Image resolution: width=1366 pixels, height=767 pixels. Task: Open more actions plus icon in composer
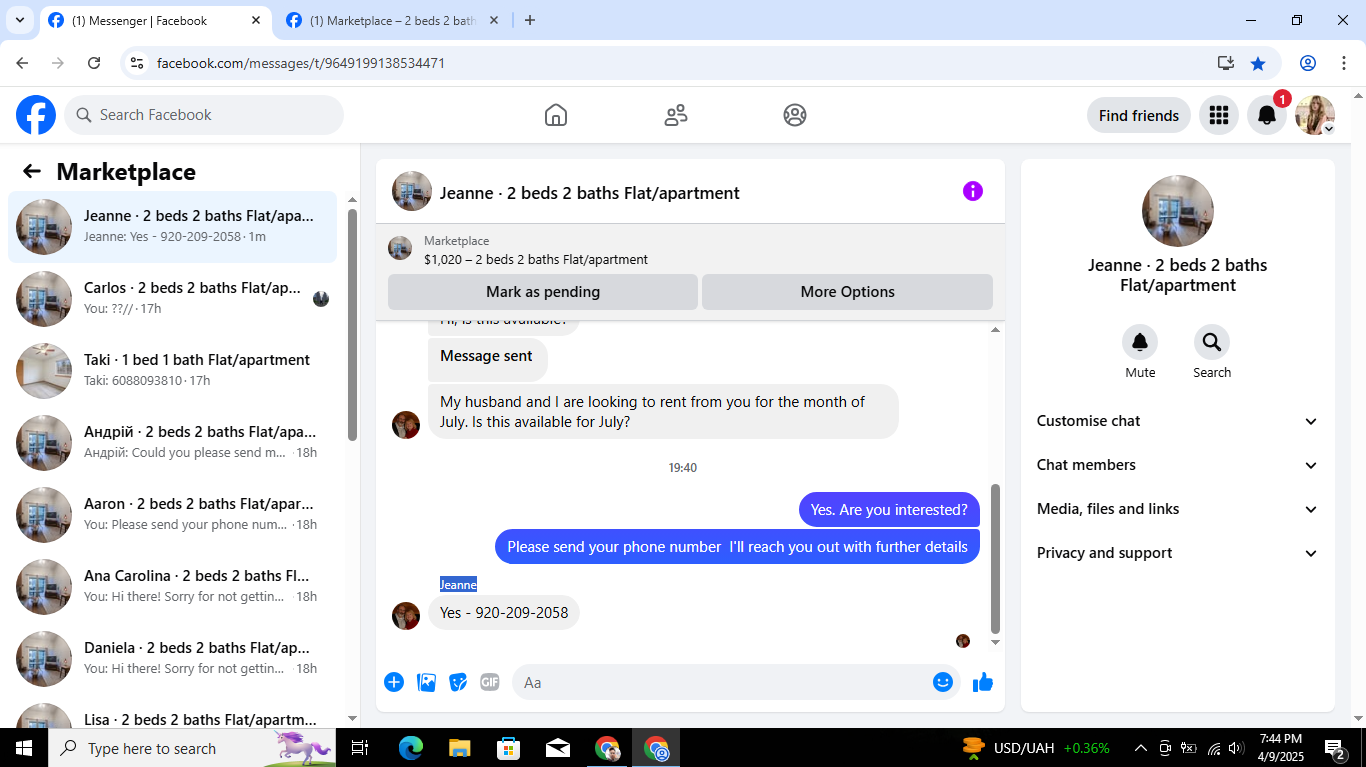(x=394, y=682)
